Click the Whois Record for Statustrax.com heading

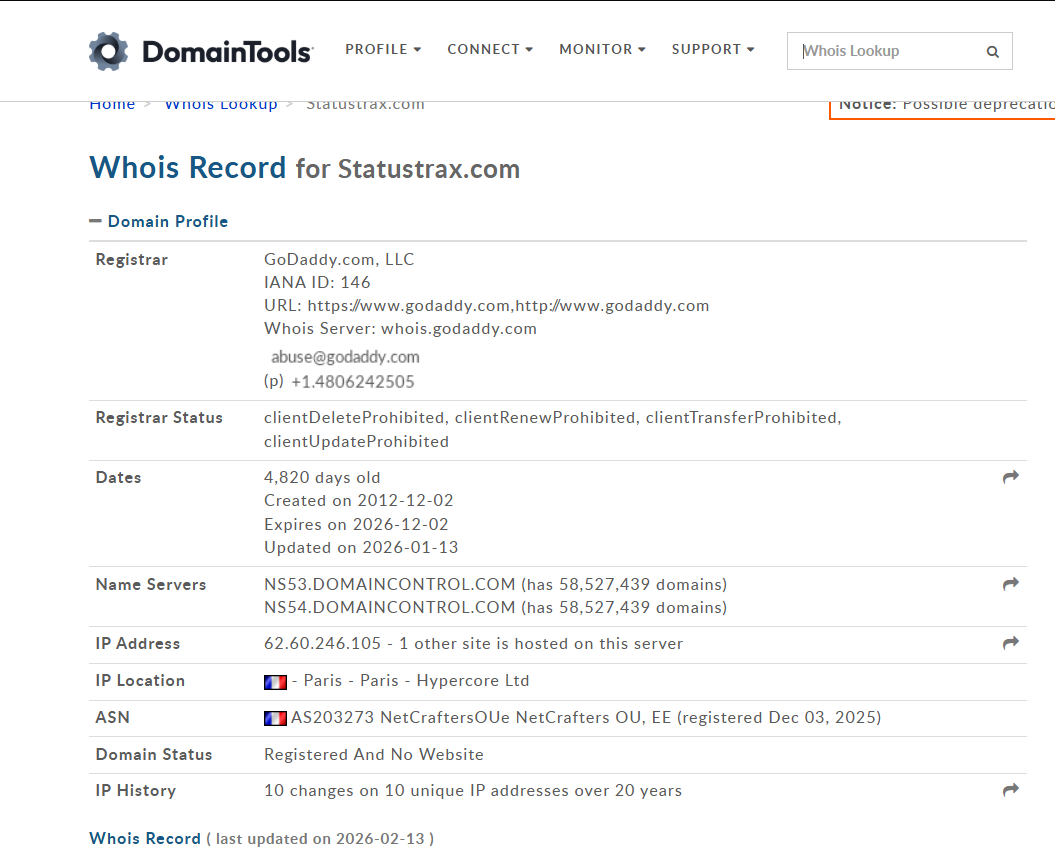[305, 168]
